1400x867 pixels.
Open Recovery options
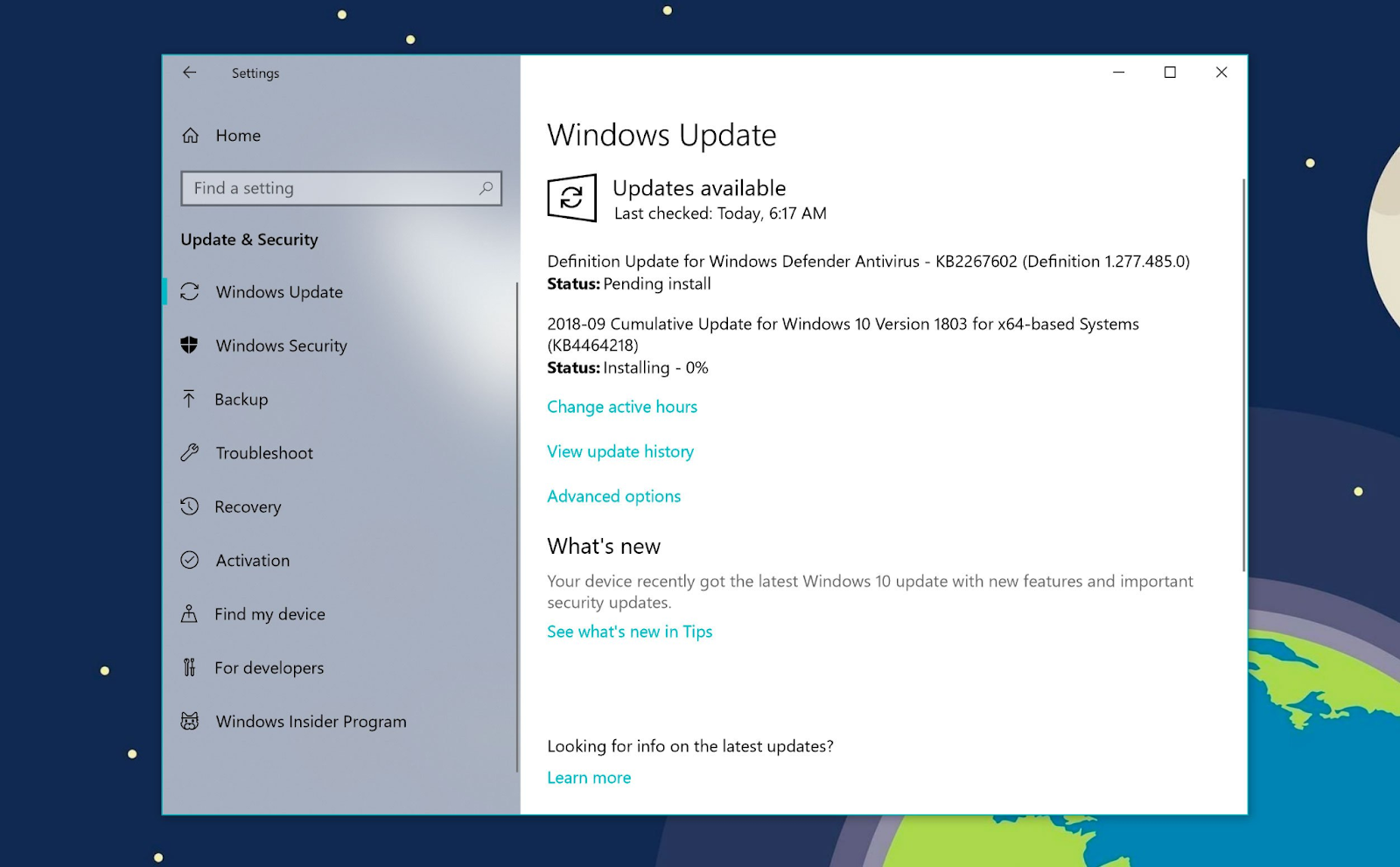(x=248, y=507)
